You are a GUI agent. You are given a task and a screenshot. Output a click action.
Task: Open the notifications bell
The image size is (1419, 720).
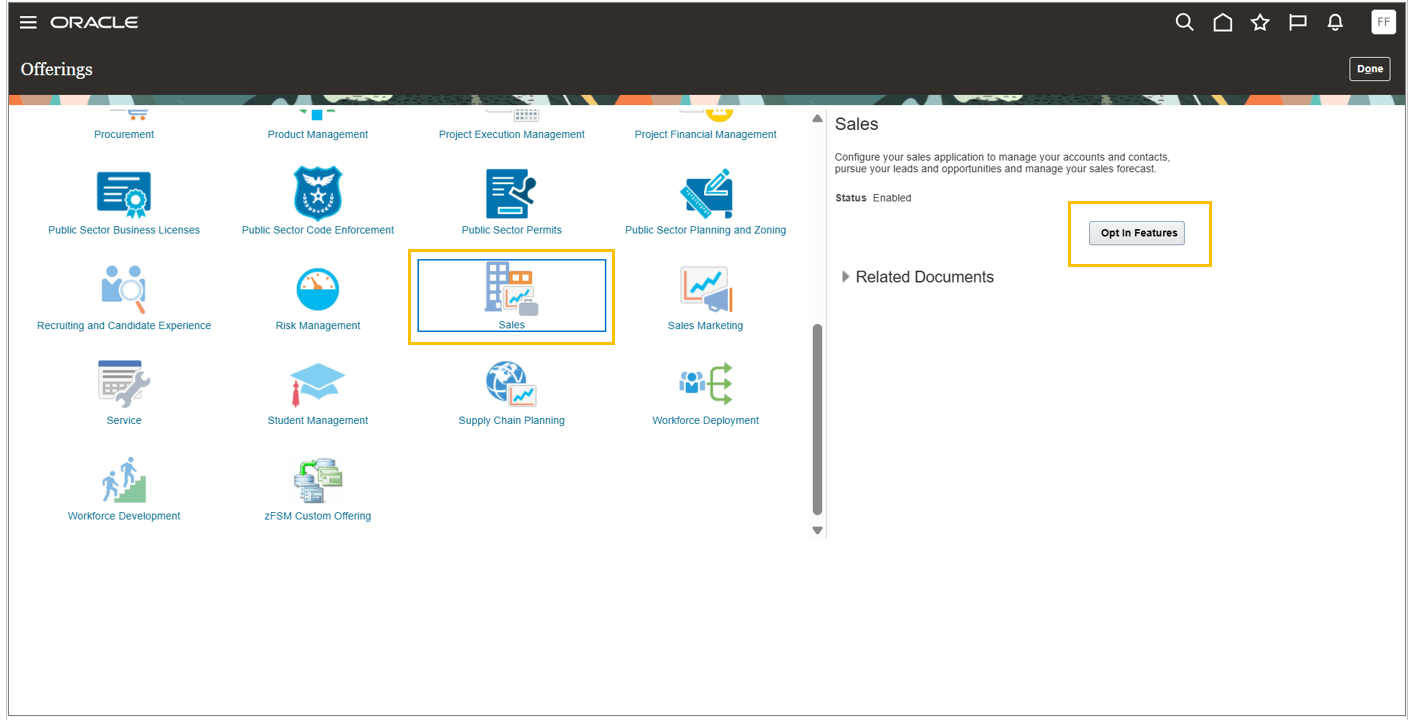pos(1335,21)
